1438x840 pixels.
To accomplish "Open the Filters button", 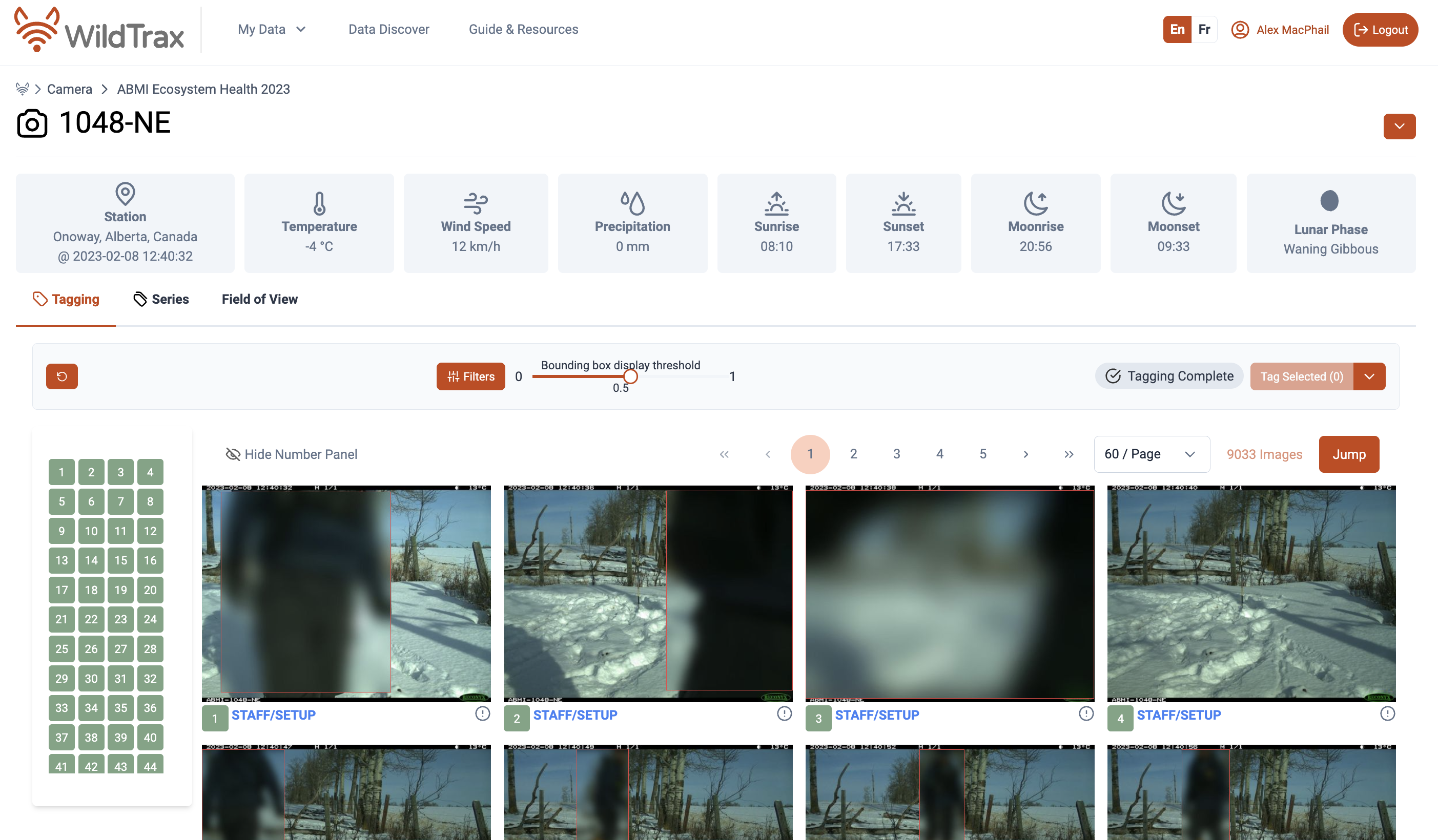I will (470, 376).
